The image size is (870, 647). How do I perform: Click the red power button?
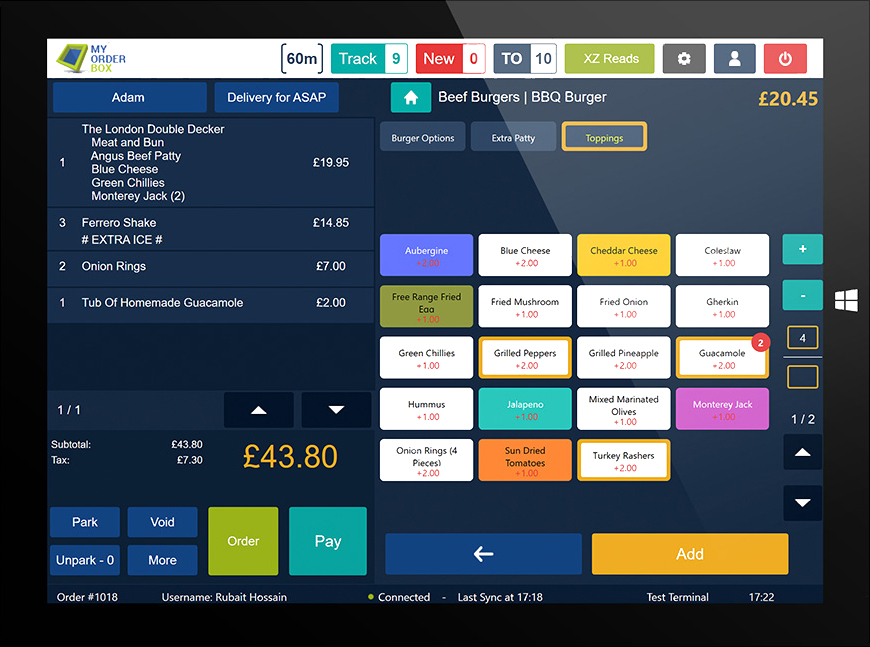(785, 59)
